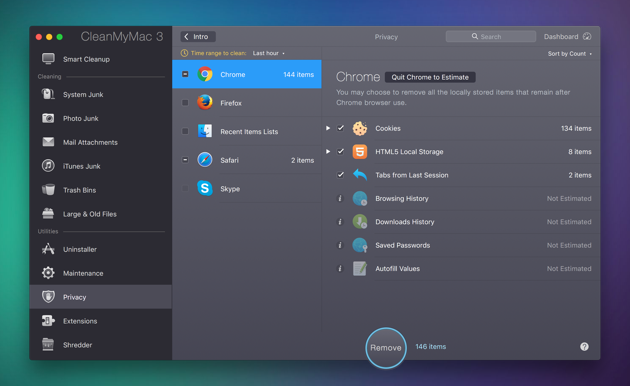Click the Tabs from Last Session arrow icon
630x386 pixels.
coord(360,175)
